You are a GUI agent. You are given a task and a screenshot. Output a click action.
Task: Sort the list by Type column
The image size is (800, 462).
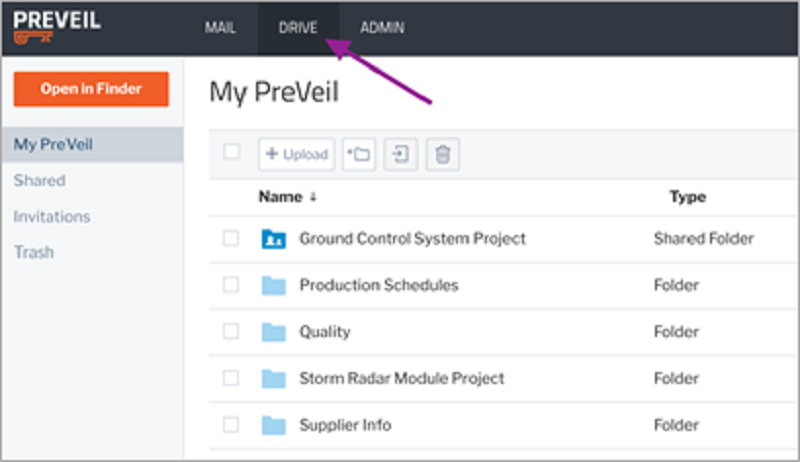point(687,197)
